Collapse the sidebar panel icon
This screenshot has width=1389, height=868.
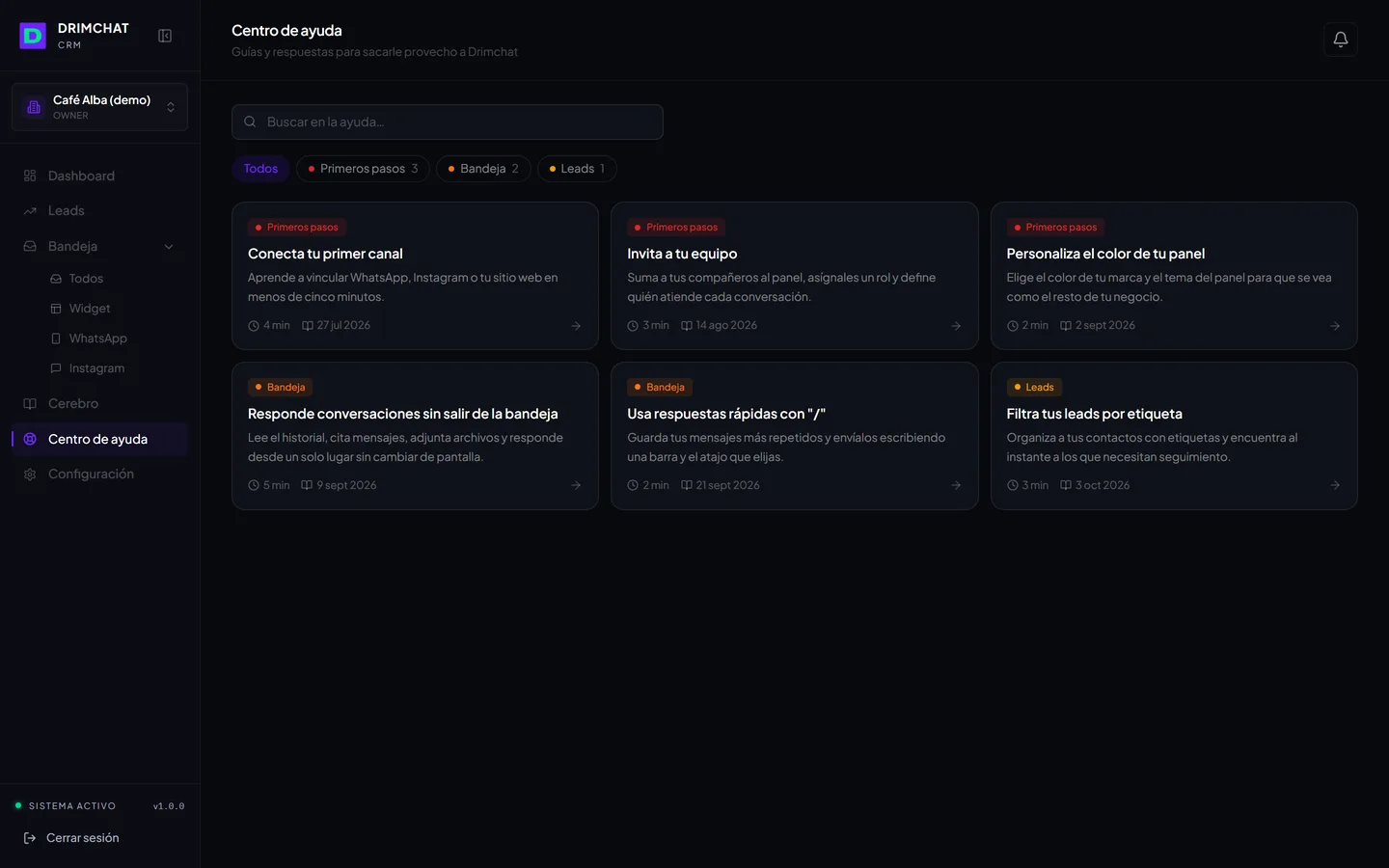coord(165,36)
